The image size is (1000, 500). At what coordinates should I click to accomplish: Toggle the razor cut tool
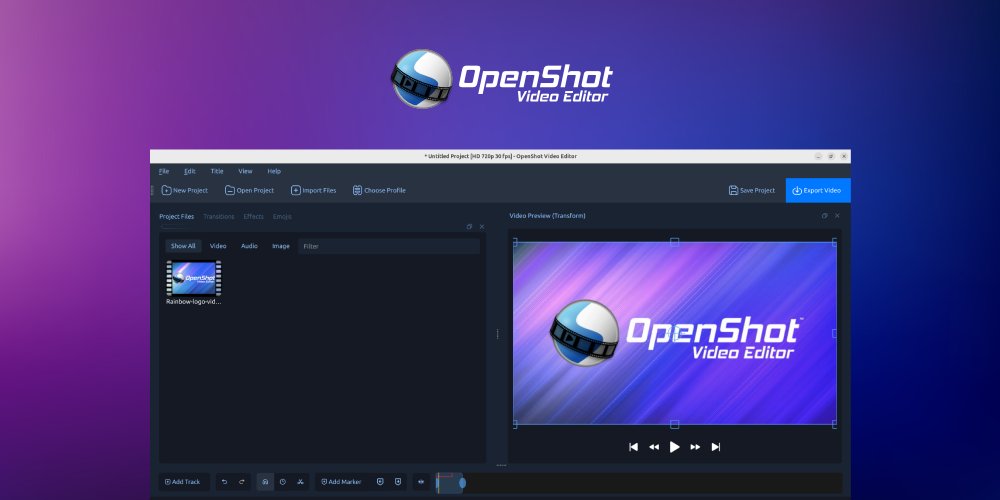click(x=300, y=482)
